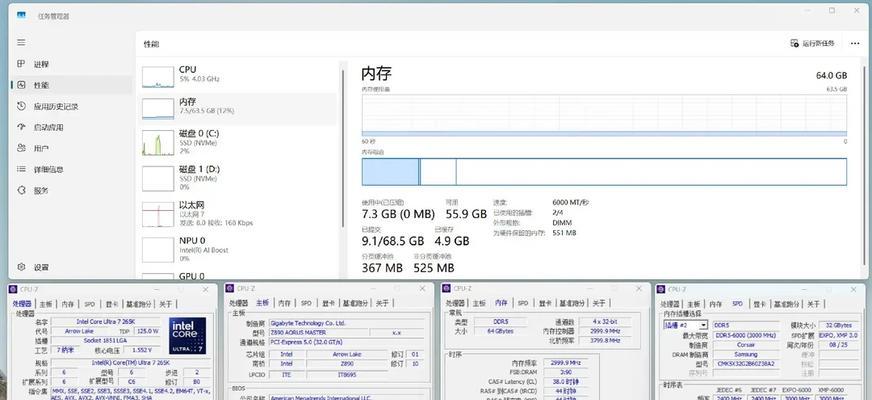Click the "Intel Core Ultra 7 265K" name field

[105, 322]
